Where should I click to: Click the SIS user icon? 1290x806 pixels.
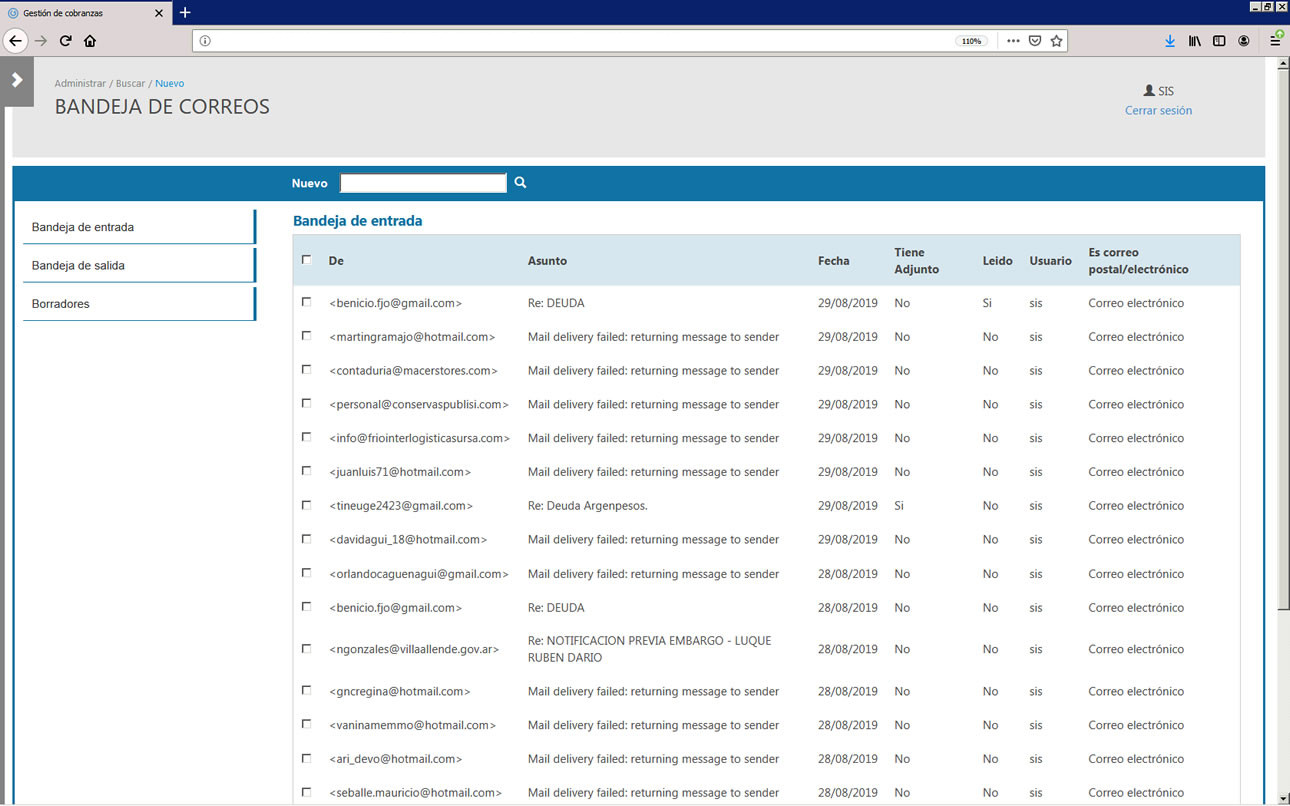1149,91
